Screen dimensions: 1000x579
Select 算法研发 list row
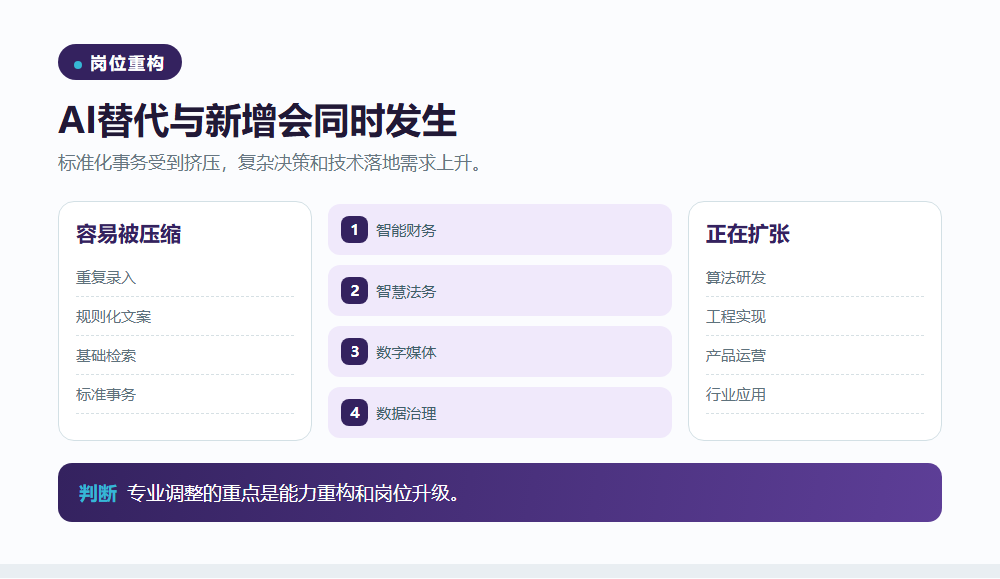click(x=814, y=278)
